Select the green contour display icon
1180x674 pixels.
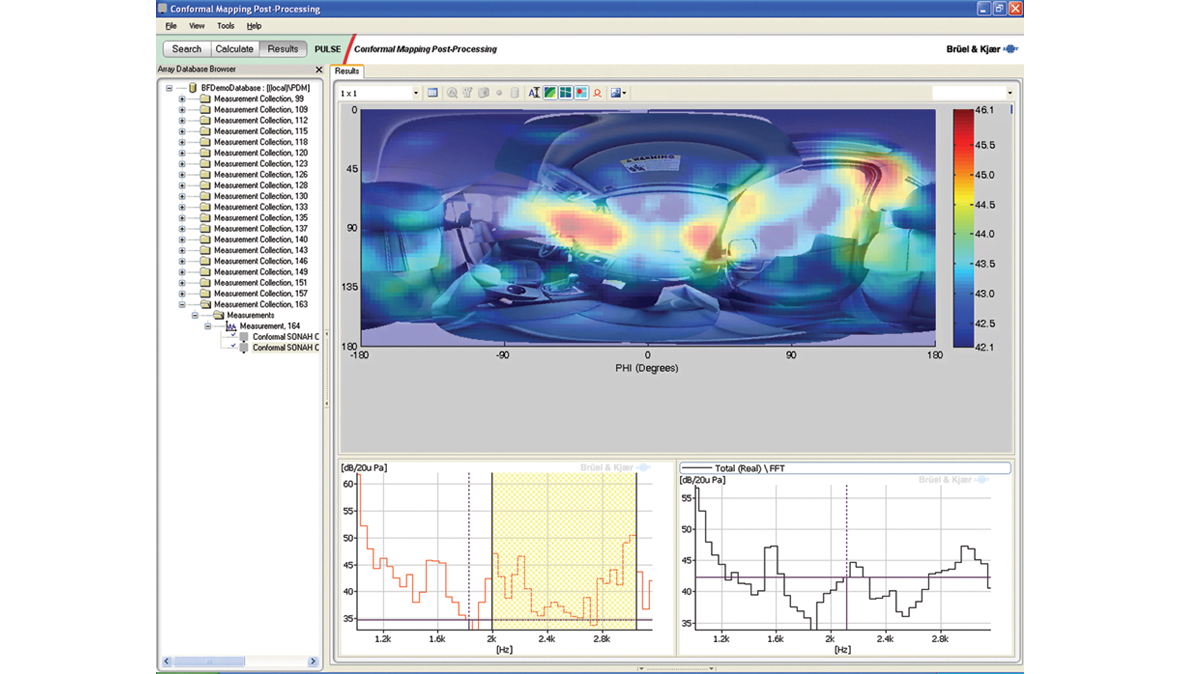click(550, 93)
